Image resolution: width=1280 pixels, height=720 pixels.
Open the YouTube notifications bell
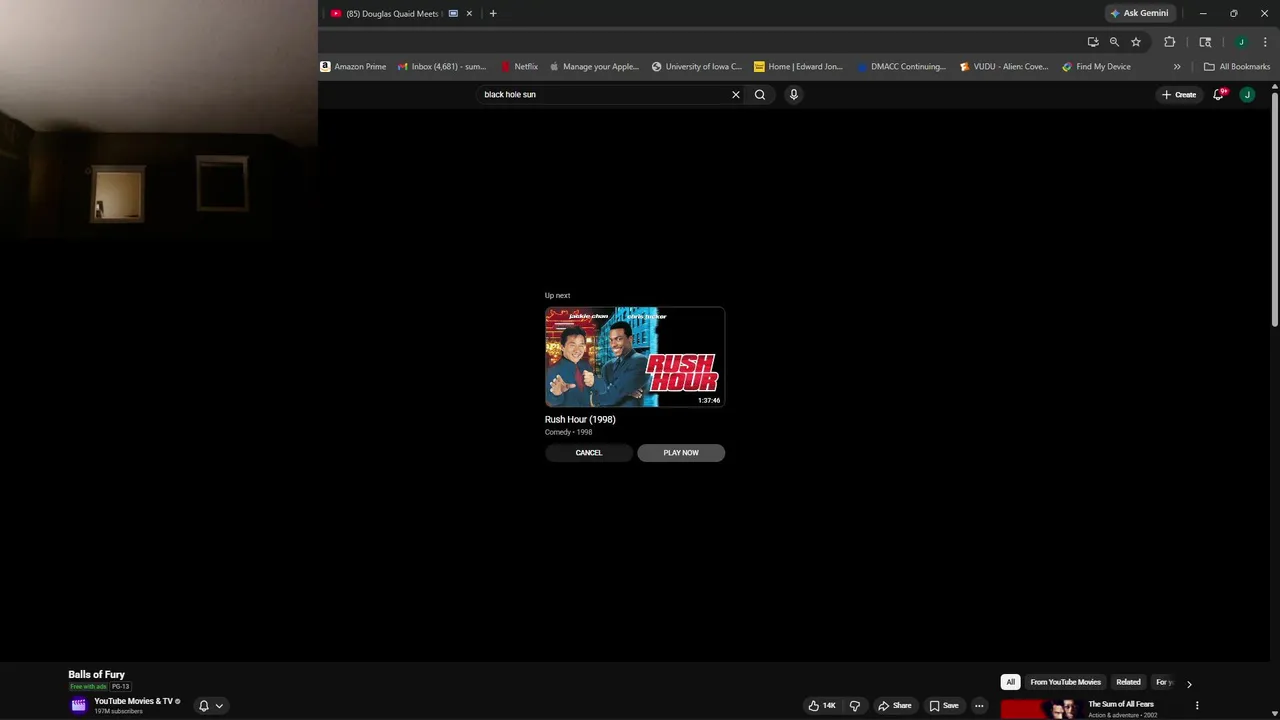(x=1219, y=94)
